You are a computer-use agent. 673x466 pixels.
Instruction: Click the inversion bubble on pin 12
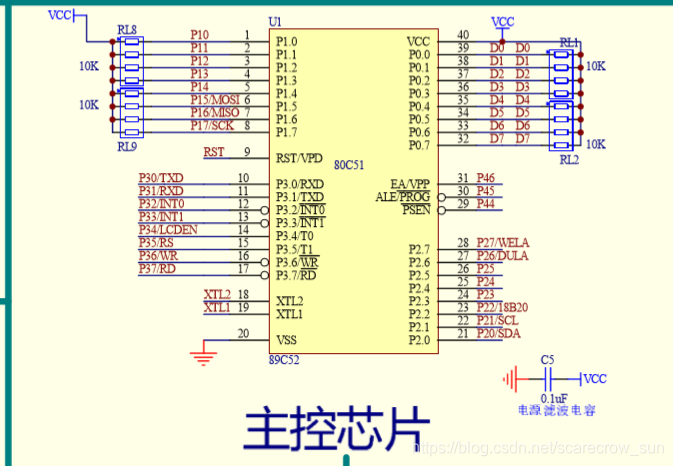click(265, 210)
